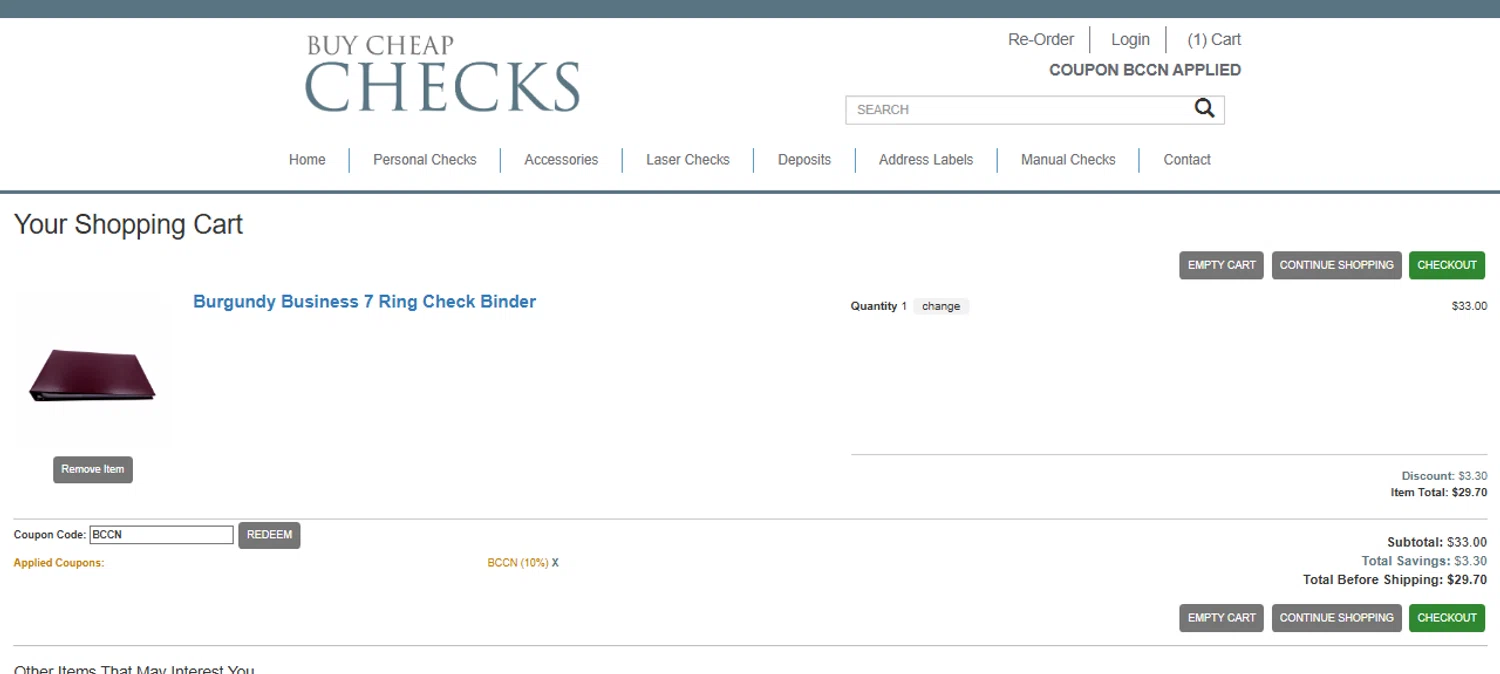The image size is (1500, 674).
Task: Click the quantity change button
Action: point(941,307)
